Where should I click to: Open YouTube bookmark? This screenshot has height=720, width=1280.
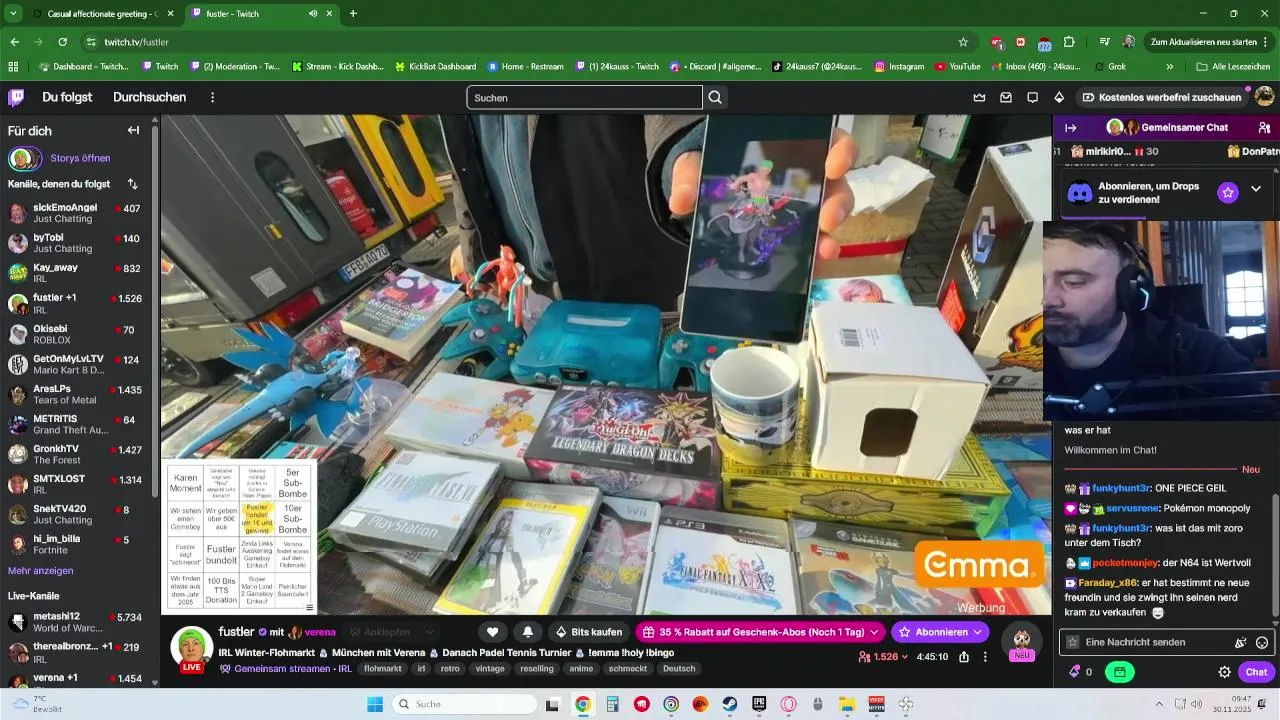coord(957,67)
